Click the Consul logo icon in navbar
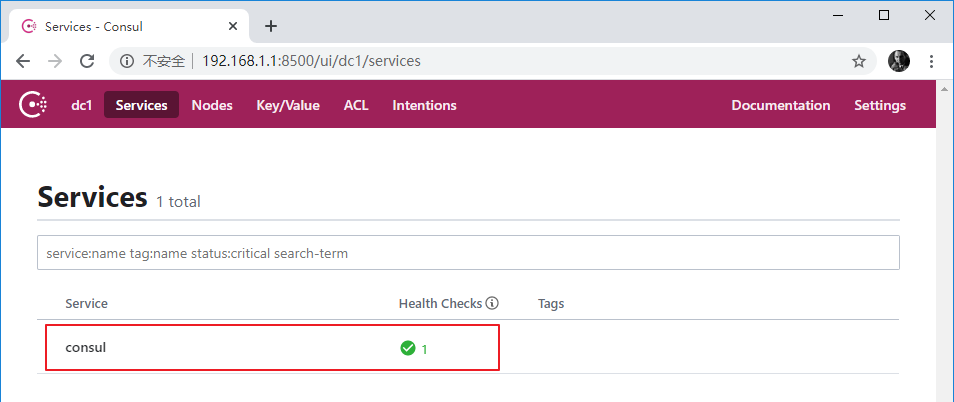The height and width of the screenshot is (402, 954). click(x=33, y=105)
